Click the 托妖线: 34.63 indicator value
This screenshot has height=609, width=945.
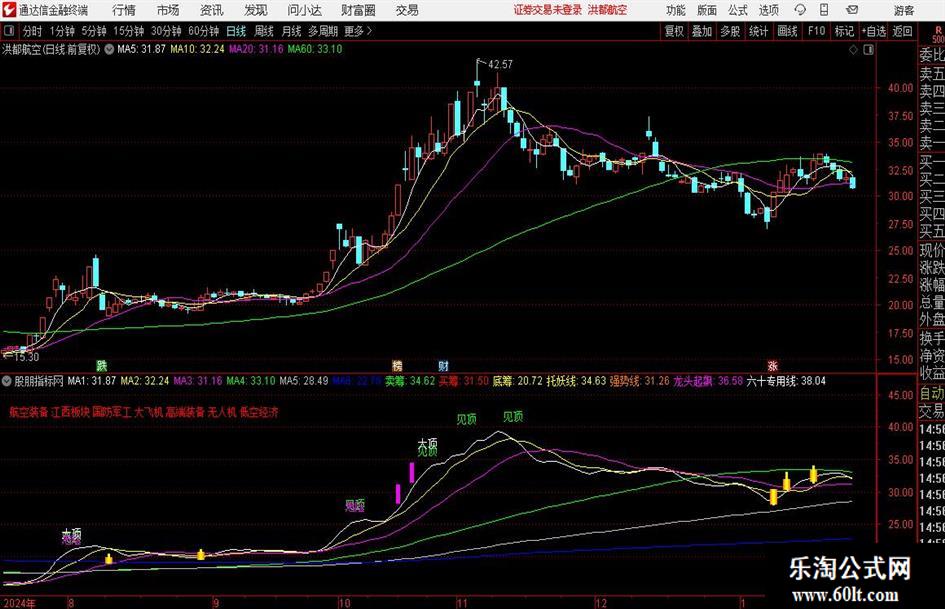[x=576, y=381]
